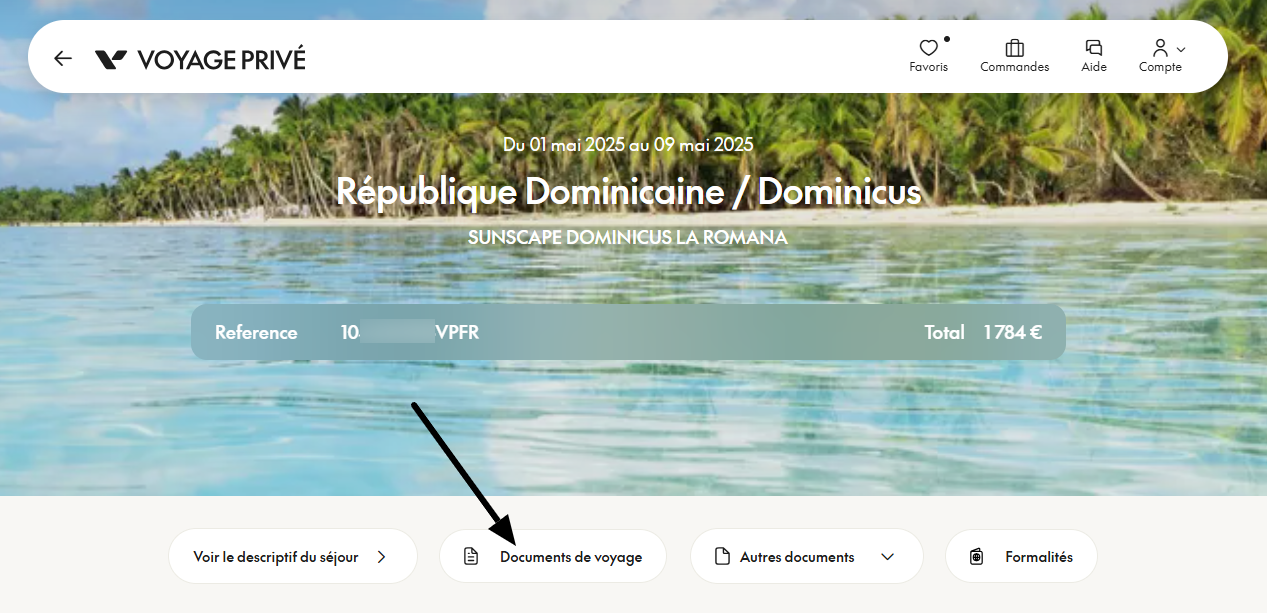Open Formalités button
1267x613 pixels.
click(1021, 556)
